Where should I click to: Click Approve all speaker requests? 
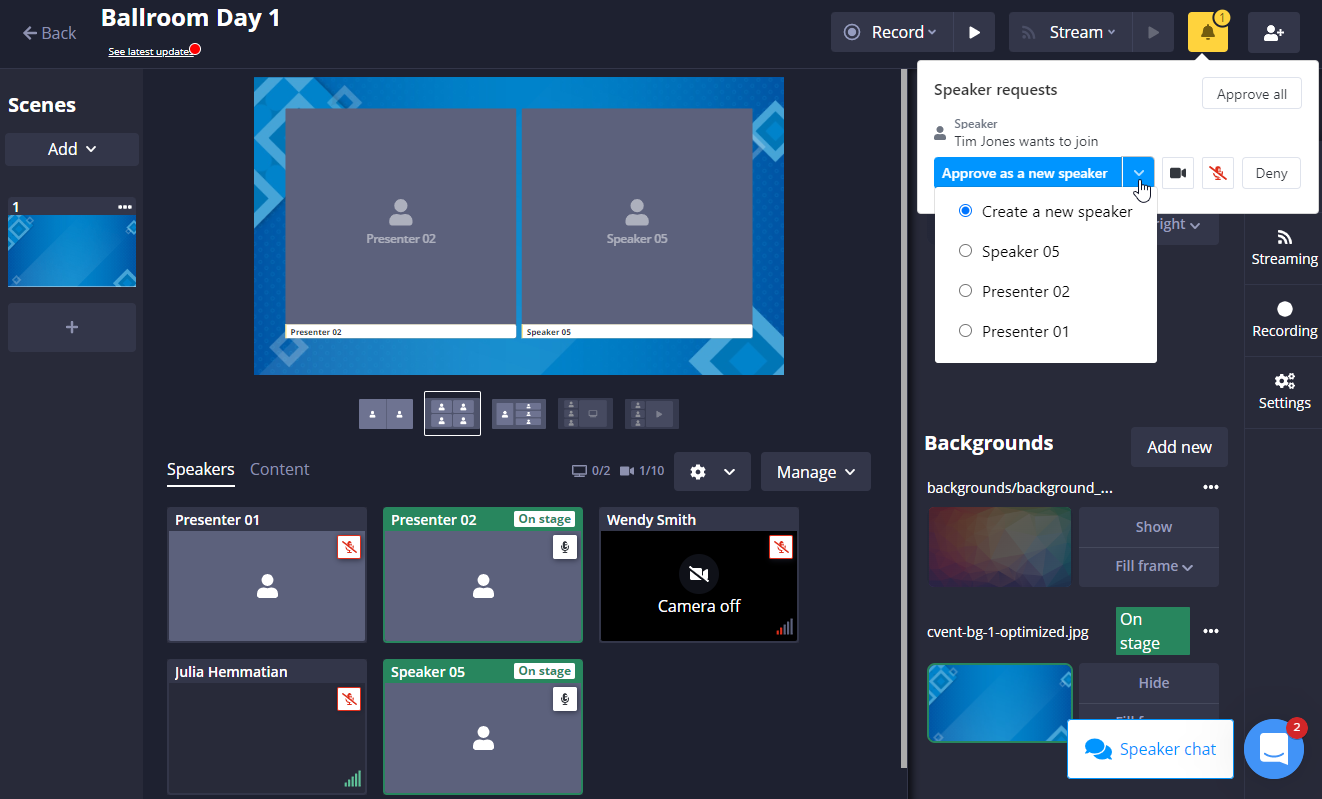1252,94
